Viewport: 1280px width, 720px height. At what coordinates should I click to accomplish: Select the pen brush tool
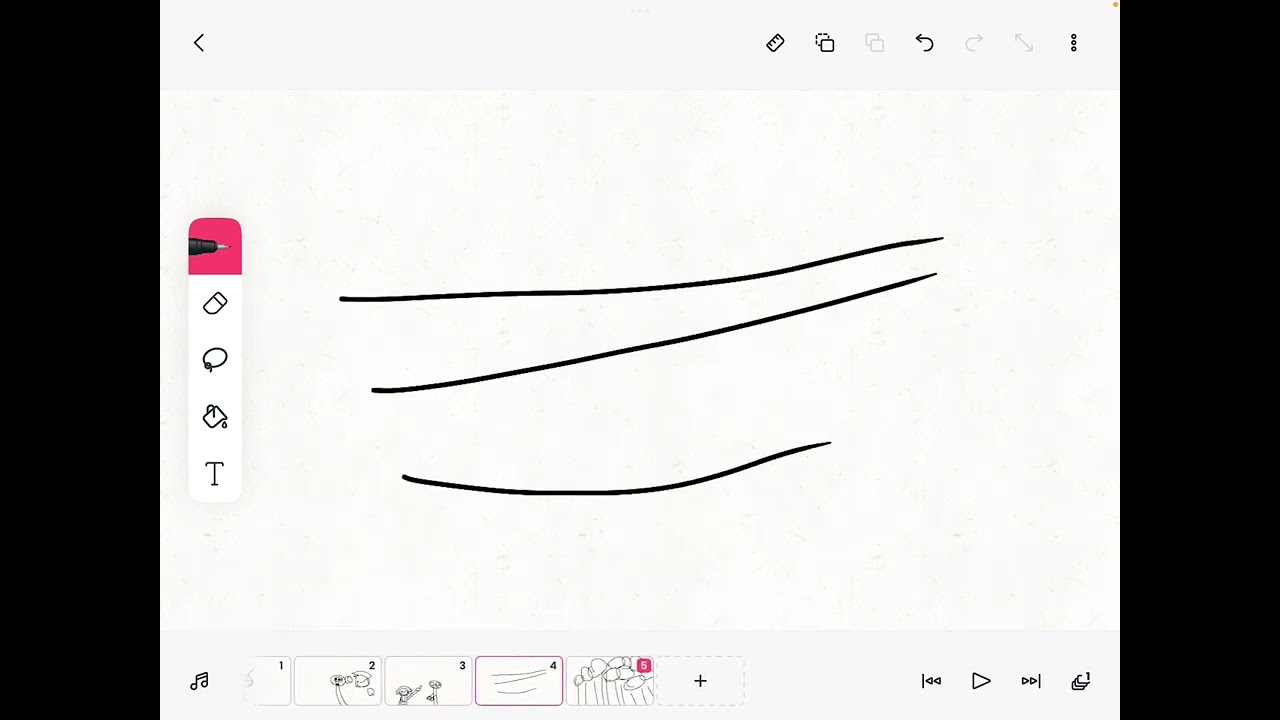pos(215,246)
